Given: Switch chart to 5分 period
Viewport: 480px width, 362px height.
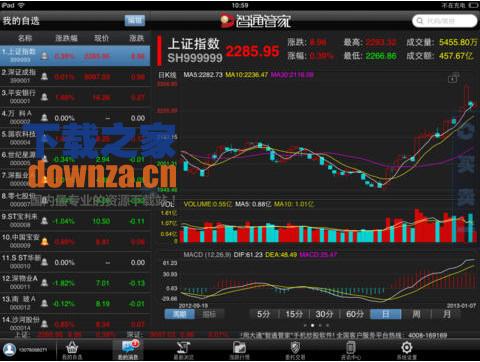Looking at the screenshot, I should coord(263,314).
